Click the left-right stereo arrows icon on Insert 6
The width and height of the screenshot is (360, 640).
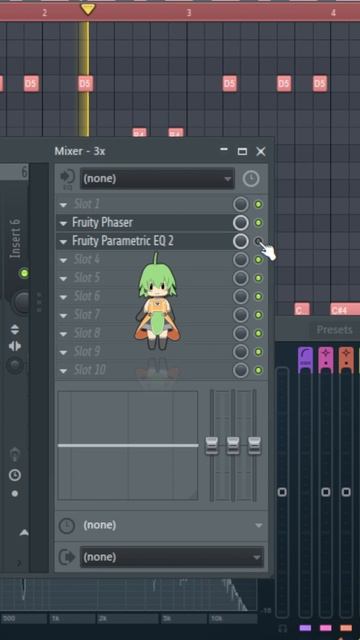14,347
